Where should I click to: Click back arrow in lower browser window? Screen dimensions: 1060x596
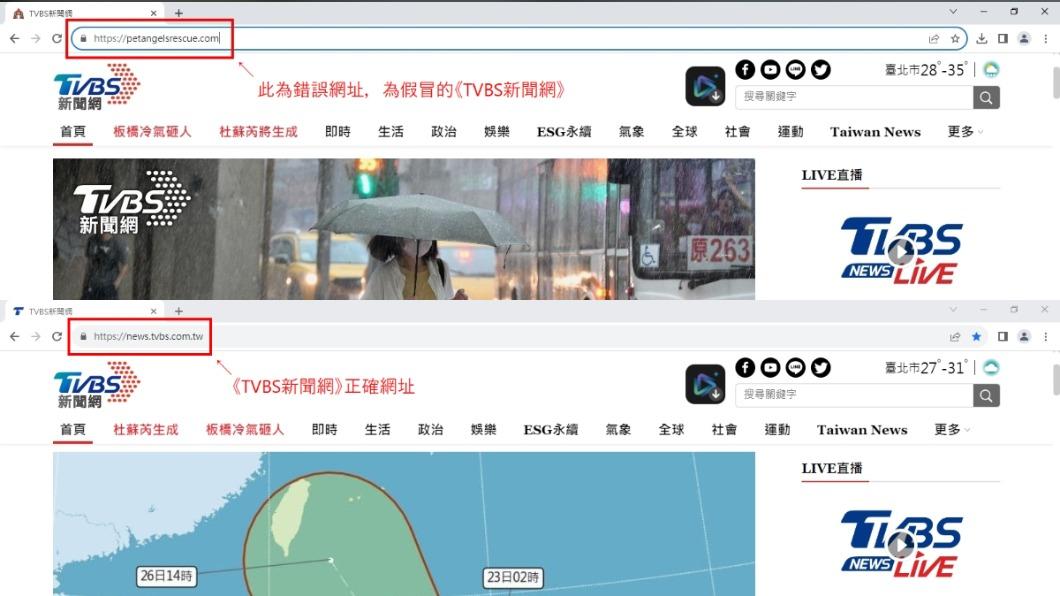pos(15,337)
